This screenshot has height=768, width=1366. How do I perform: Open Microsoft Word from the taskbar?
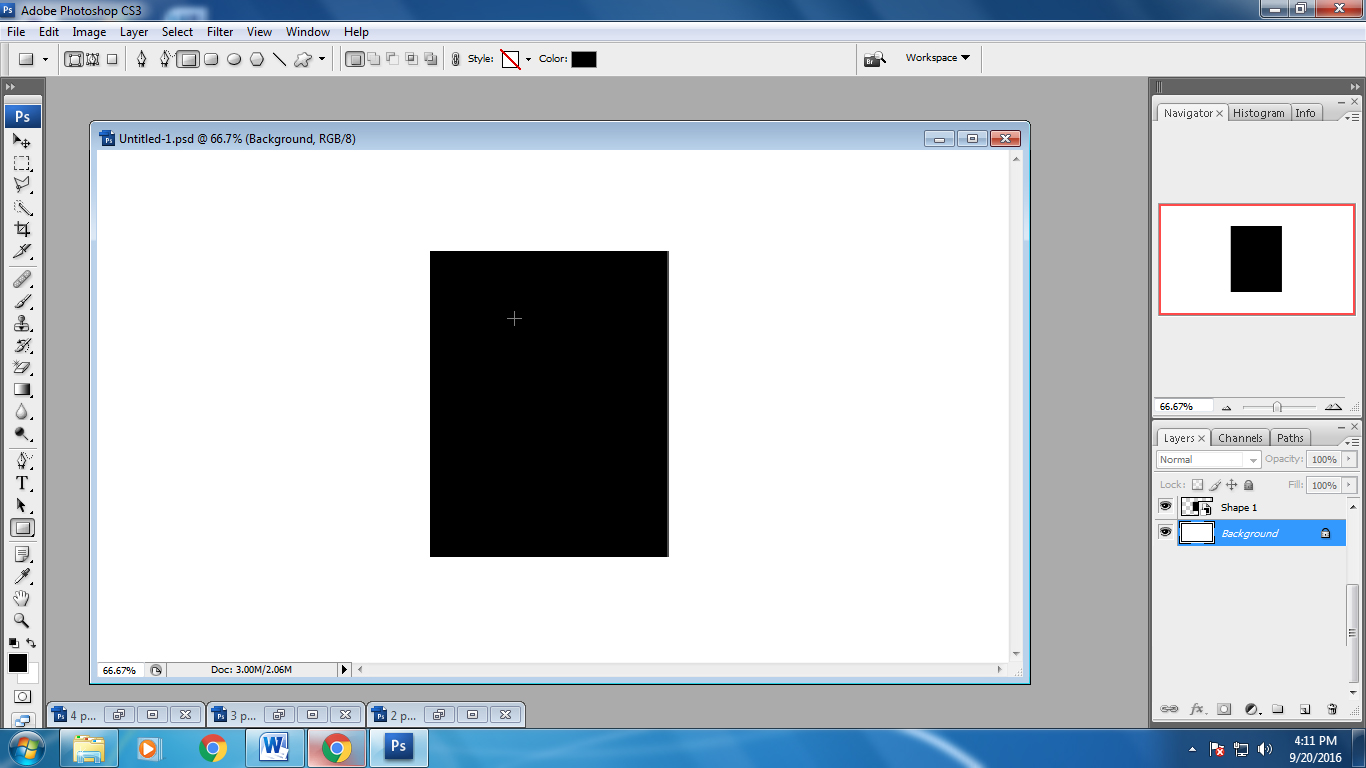[273, 747]
